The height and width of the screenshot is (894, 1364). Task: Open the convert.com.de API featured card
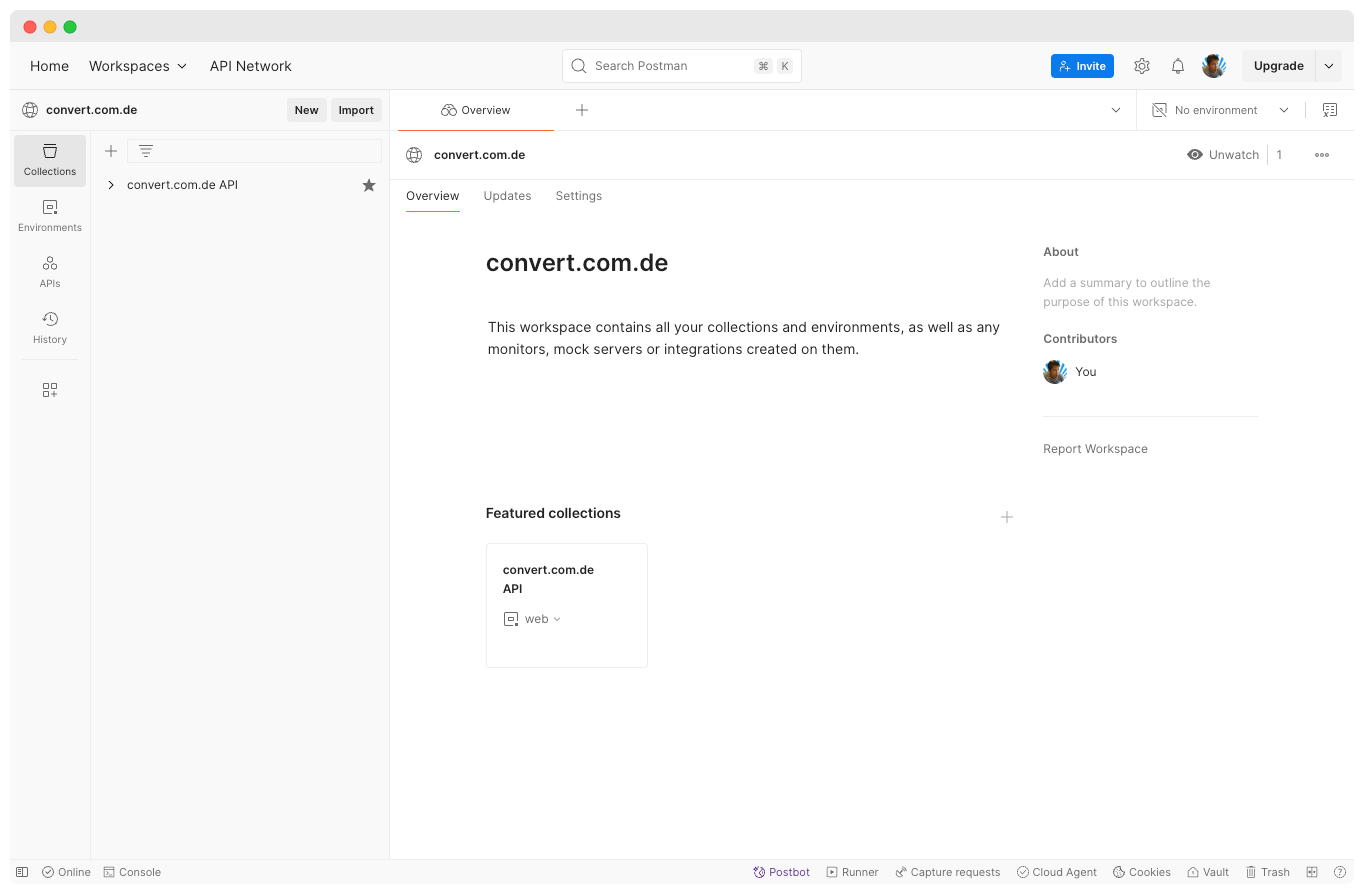[x=567, y=605]
